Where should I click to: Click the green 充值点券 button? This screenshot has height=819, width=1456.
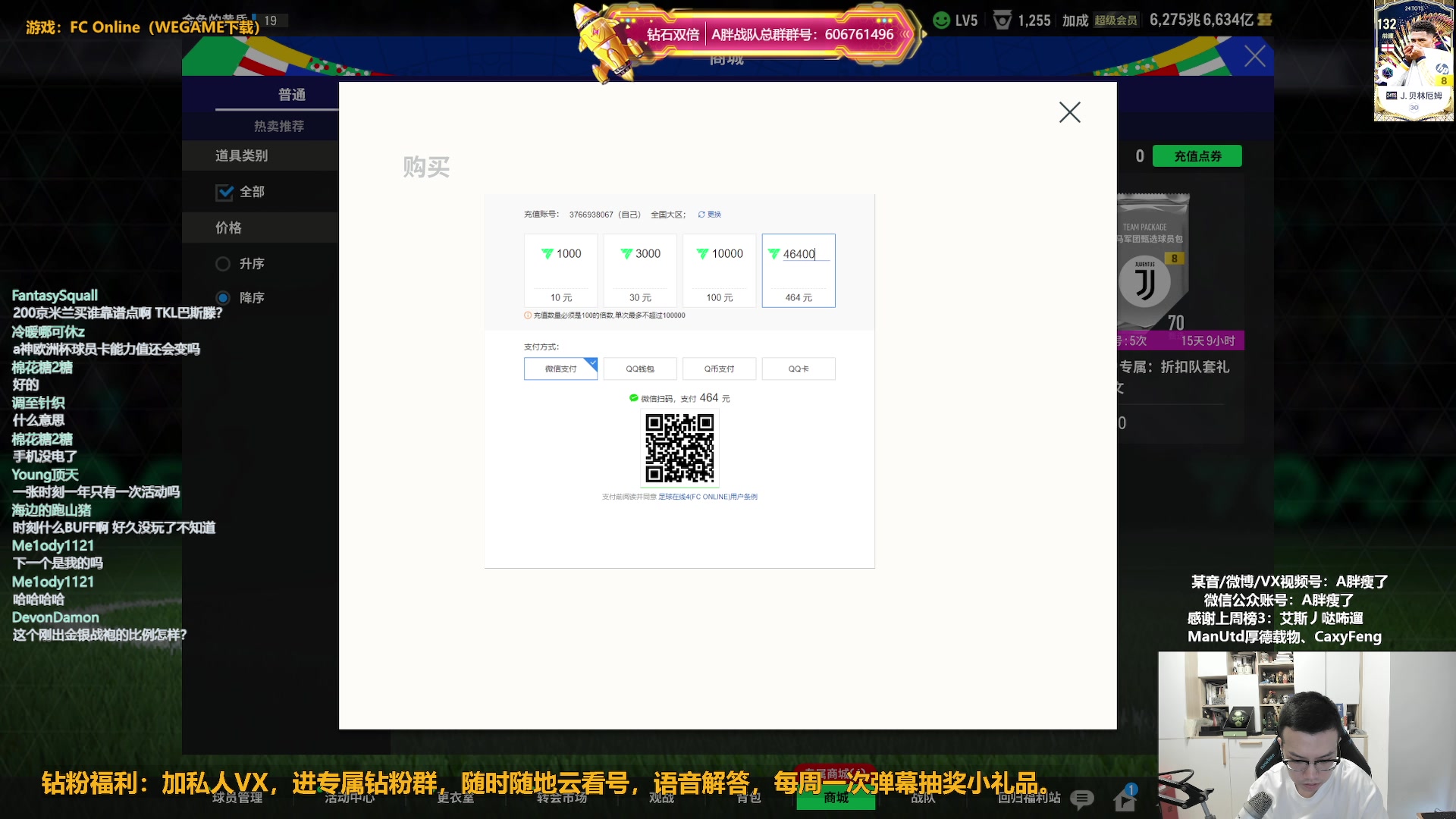point(1197,155)
